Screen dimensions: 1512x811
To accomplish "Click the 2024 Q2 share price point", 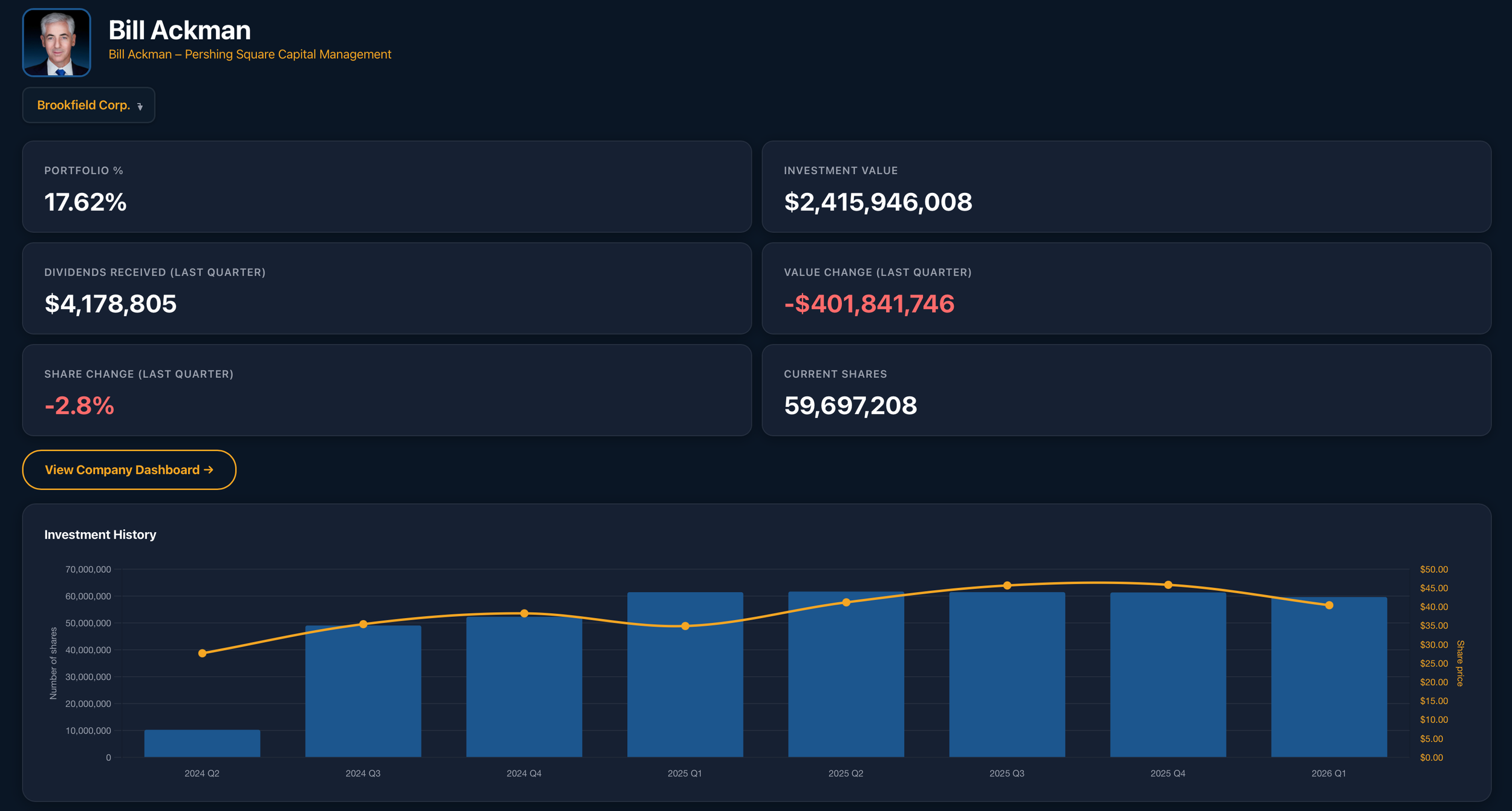I will click(202, 653).
